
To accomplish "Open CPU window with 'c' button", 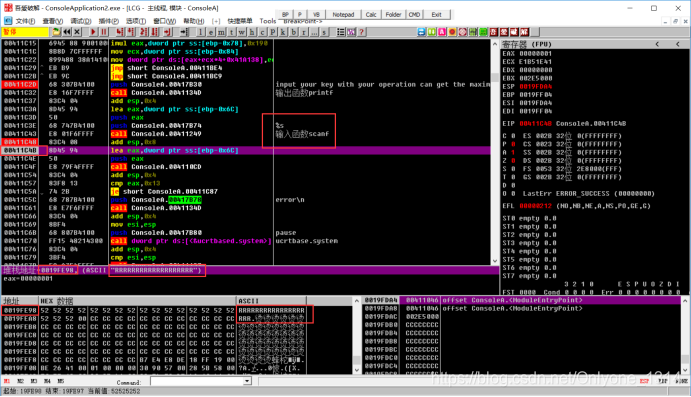I will [x=263, y=32].
